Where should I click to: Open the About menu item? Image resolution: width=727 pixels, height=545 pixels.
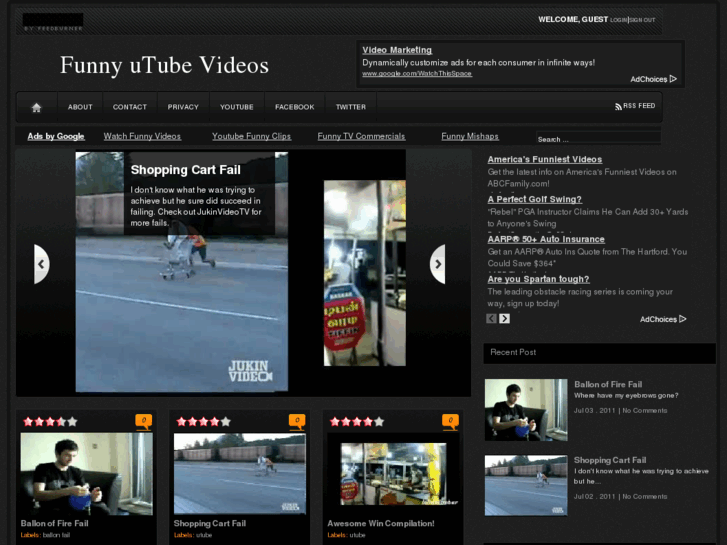80,107
